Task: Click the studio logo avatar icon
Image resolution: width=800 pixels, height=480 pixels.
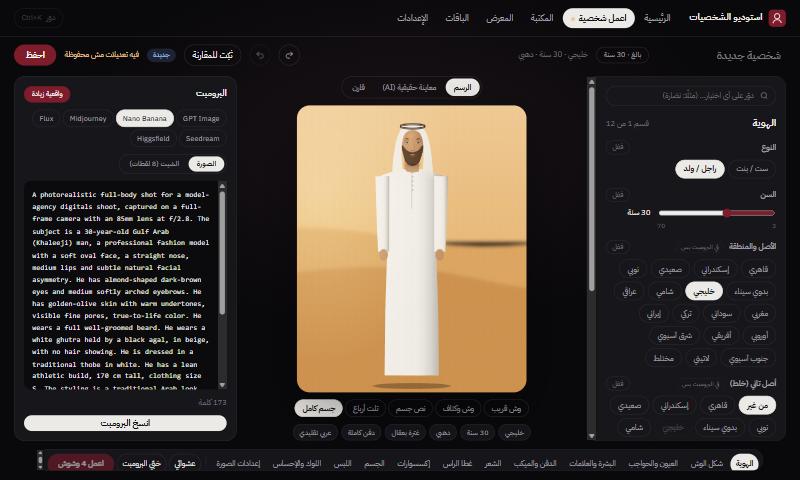Action: point(777,18)
